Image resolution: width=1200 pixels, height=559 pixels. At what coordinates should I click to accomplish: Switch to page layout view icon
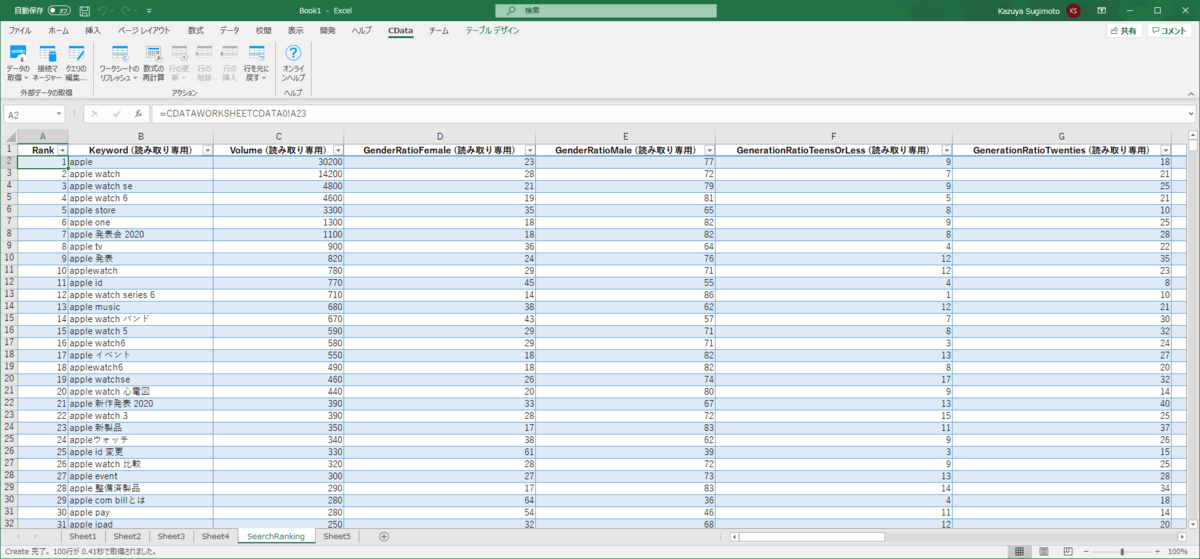(x=1044, y=551)
